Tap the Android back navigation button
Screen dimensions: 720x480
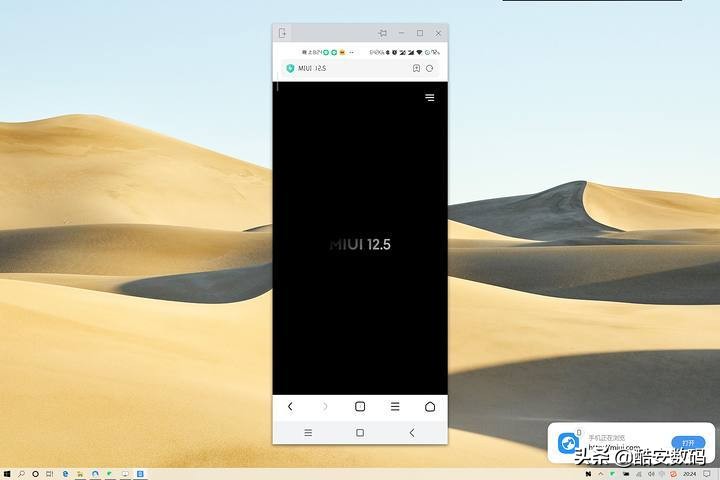coord(412,433)
